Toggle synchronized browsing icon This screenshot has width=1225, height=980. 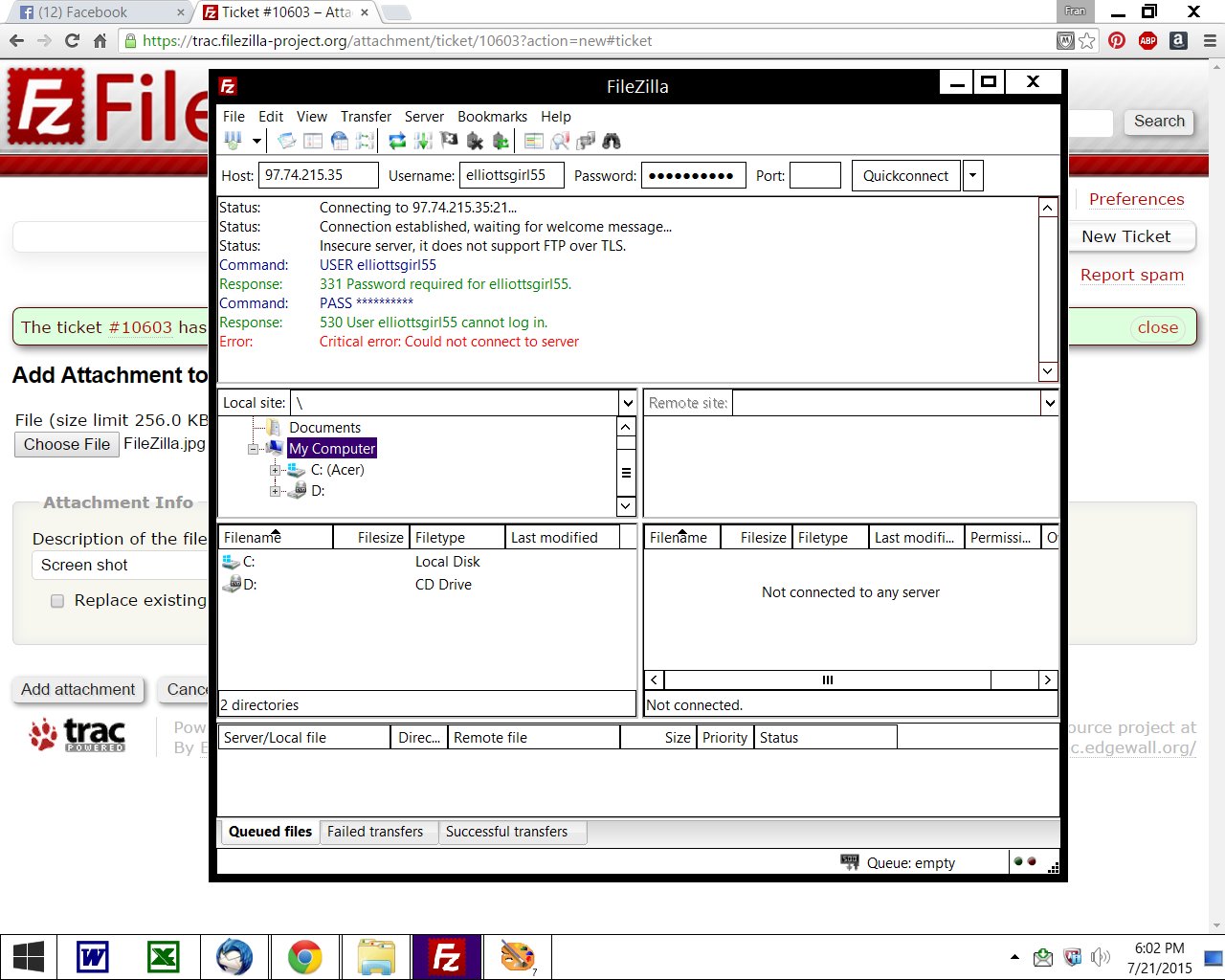point(586,141)
